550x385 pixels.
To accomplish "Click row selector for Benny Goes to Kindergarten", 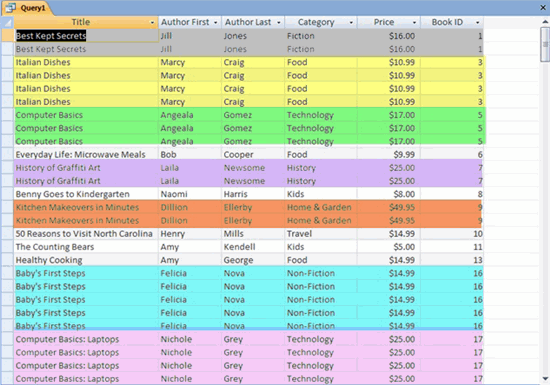I will 8,194.
